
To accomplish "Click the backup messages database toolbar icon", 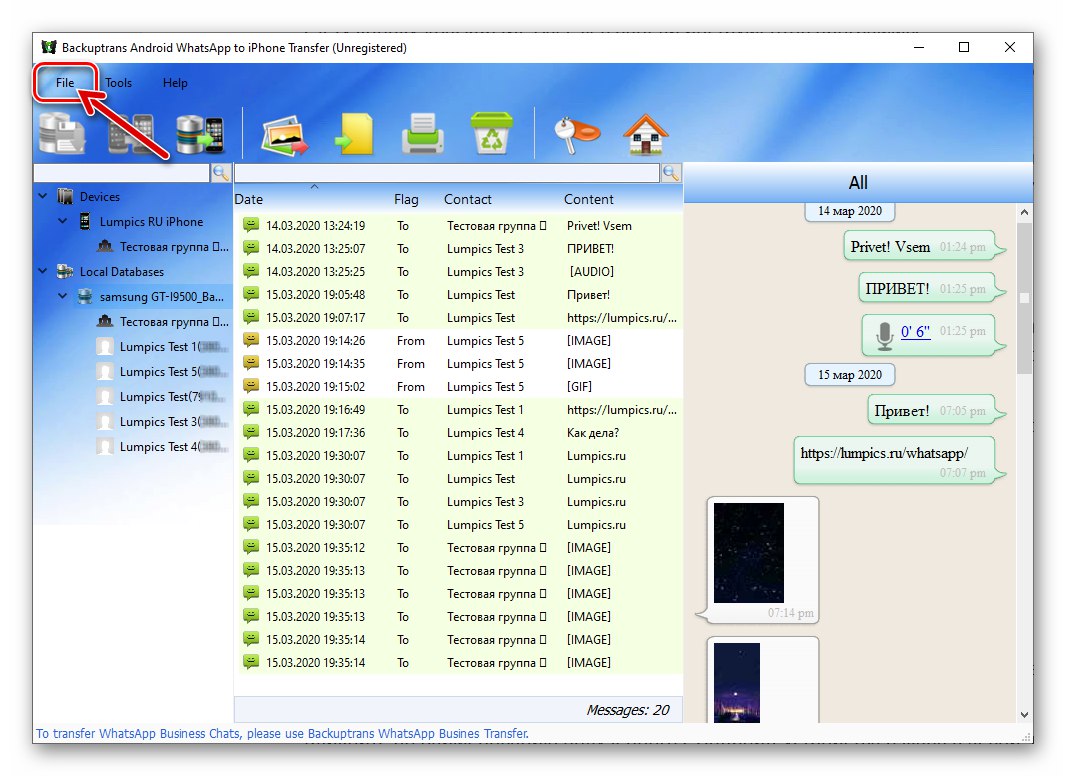I will pyautogui.click(x=62, y=133).
